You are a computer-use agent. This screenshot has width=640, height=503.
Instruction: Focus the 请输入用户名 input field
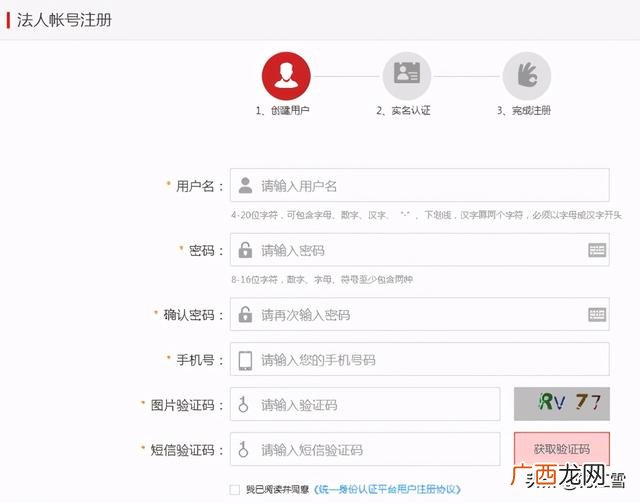click(420, 185)
